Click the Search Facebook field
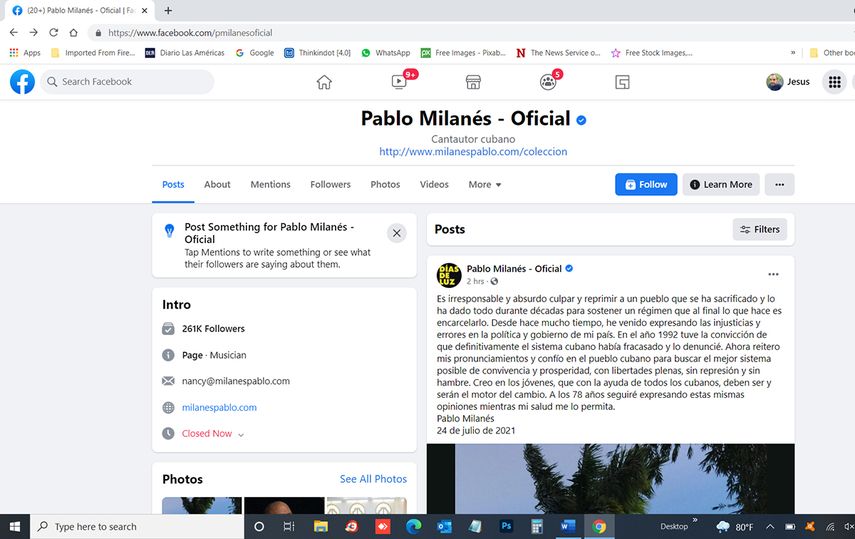Screen dimensions: 855x539 tap(127, 82)
